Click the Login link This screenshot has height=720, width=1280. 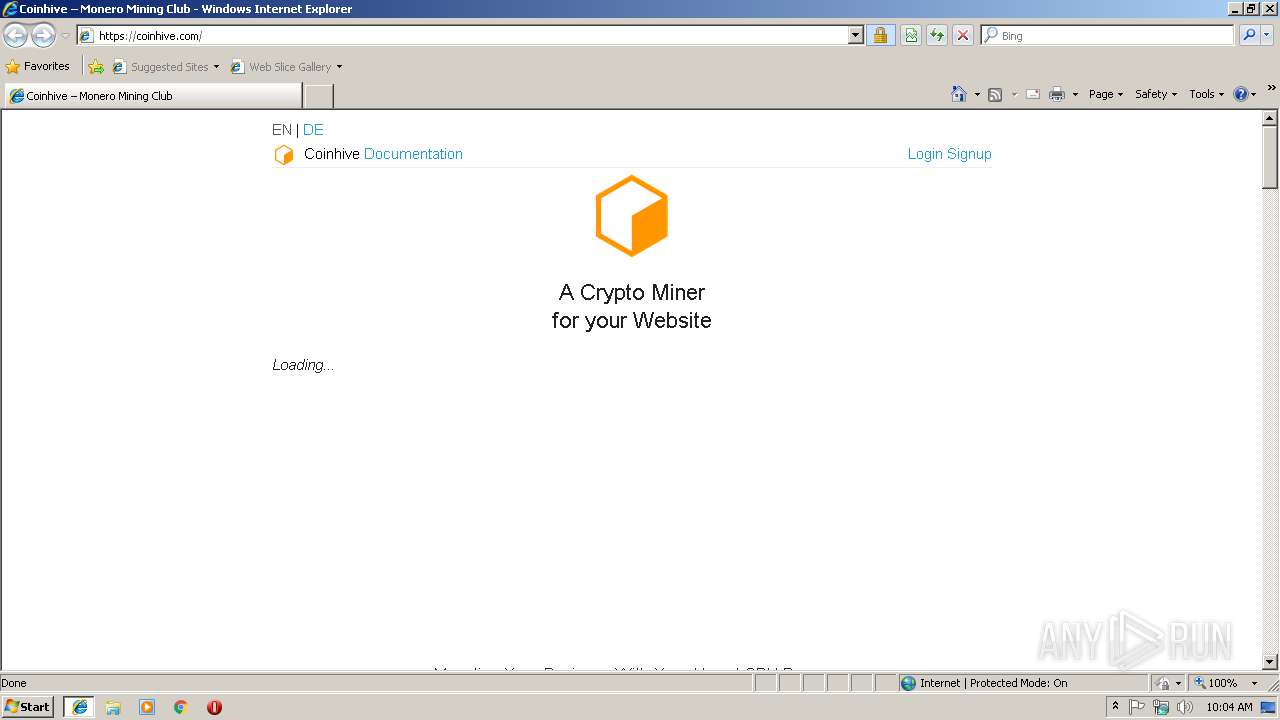pos(925,154)
